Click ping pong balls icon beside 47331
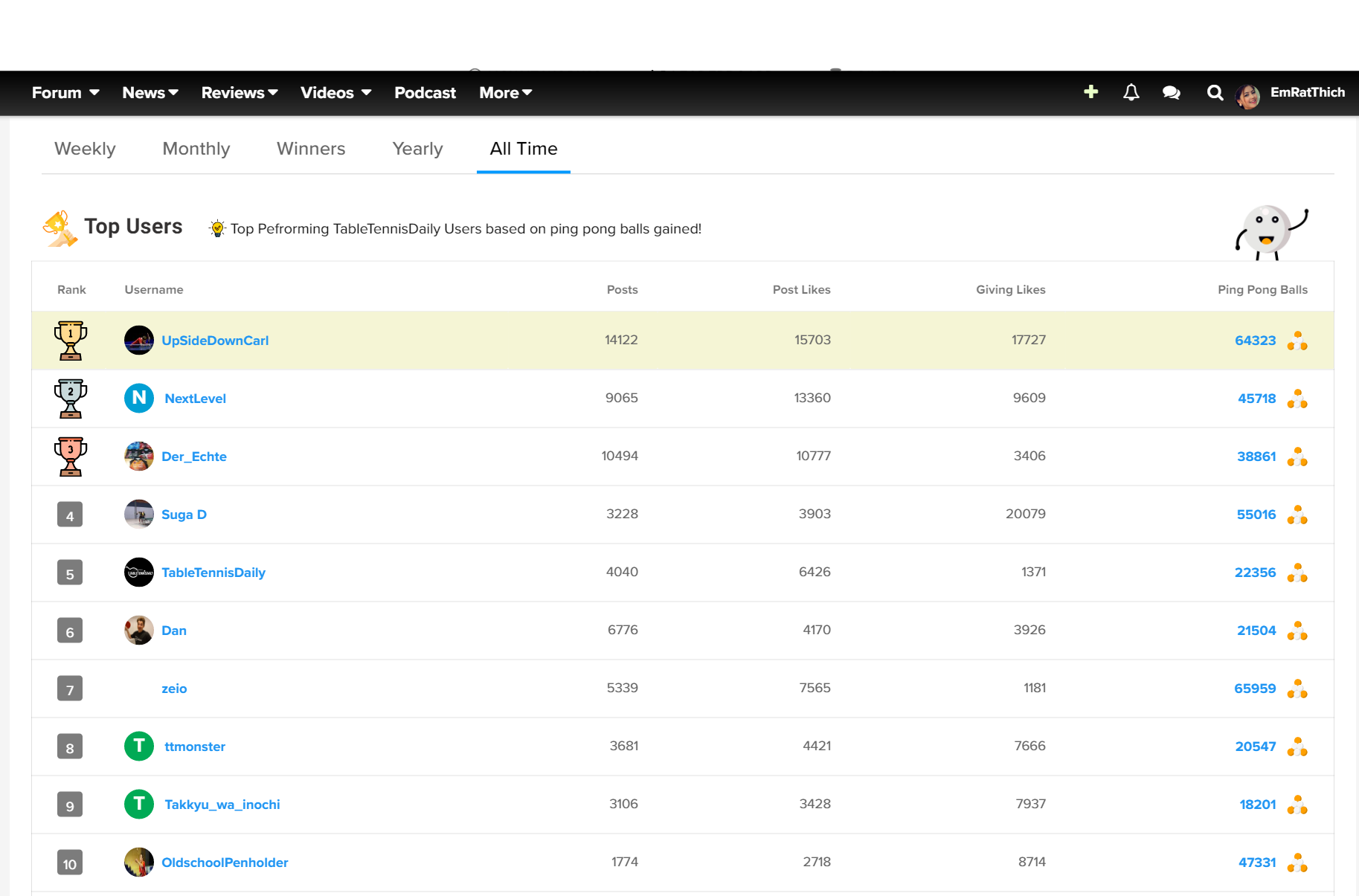The image size is (1359, 896). tap(1297, 863)
